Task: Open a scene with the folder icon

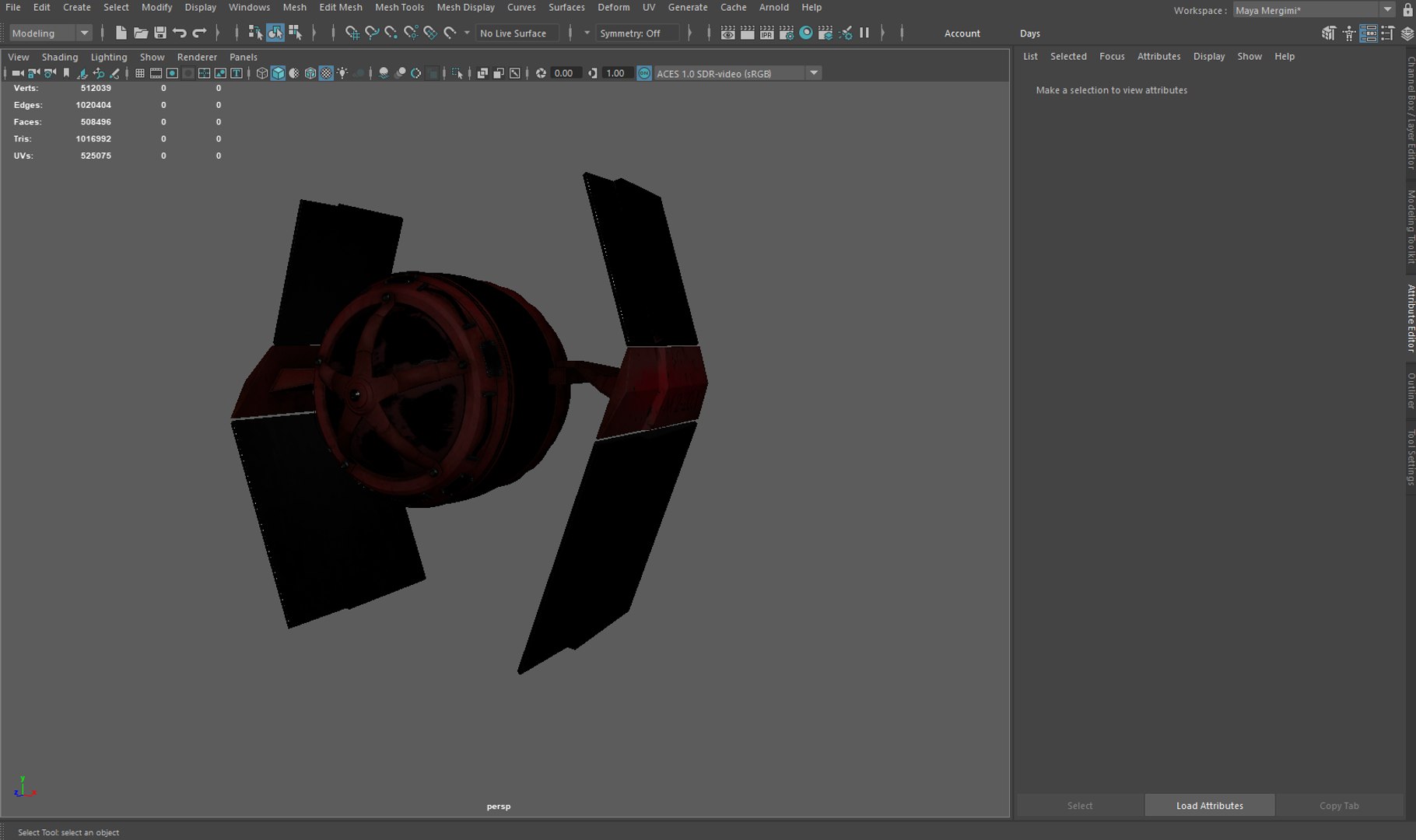Action: pos(141,33)
